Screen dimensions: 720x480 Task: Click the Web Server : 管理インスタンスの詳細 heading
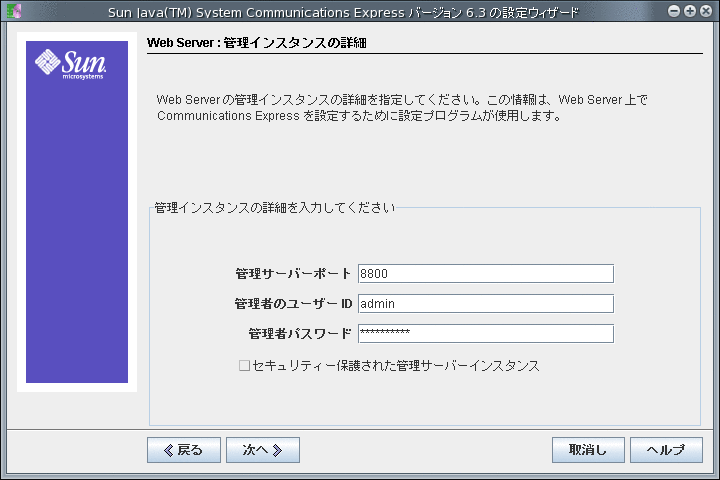click(x=257, y=43)
